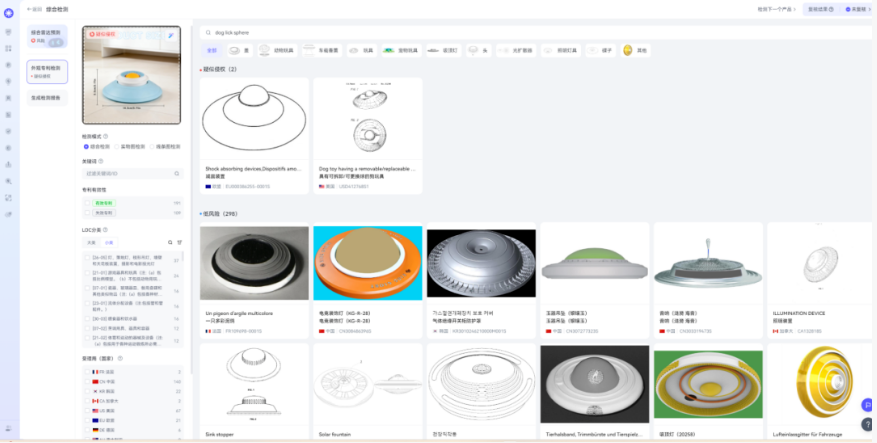Image resolution: width=877 pixels, height=443 pixels.
Task: Click the help icon next to LOC分类
Action: 105,229
